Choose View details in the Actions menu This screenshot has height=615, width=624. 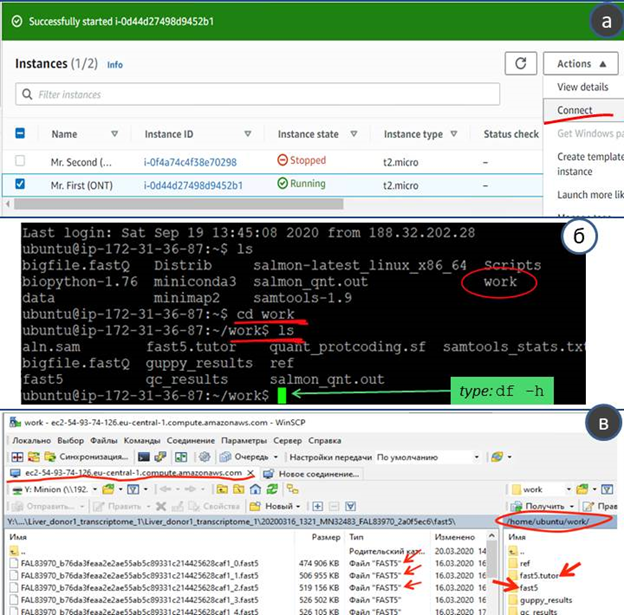click(582, 87)
